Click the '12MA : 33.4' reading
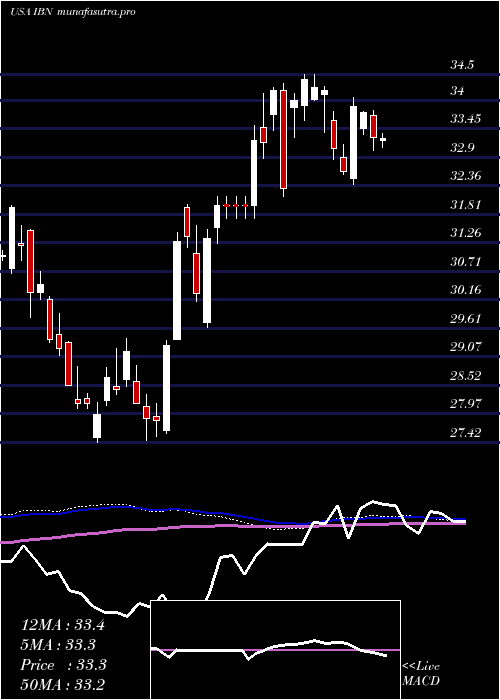Screen dimensions: 500x700 pos(63,625)
